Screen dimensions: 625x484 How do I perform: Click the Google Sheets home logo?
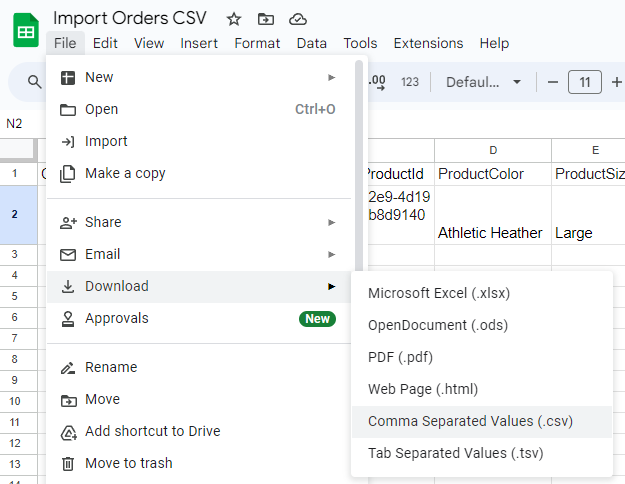(x=25, y=31)
